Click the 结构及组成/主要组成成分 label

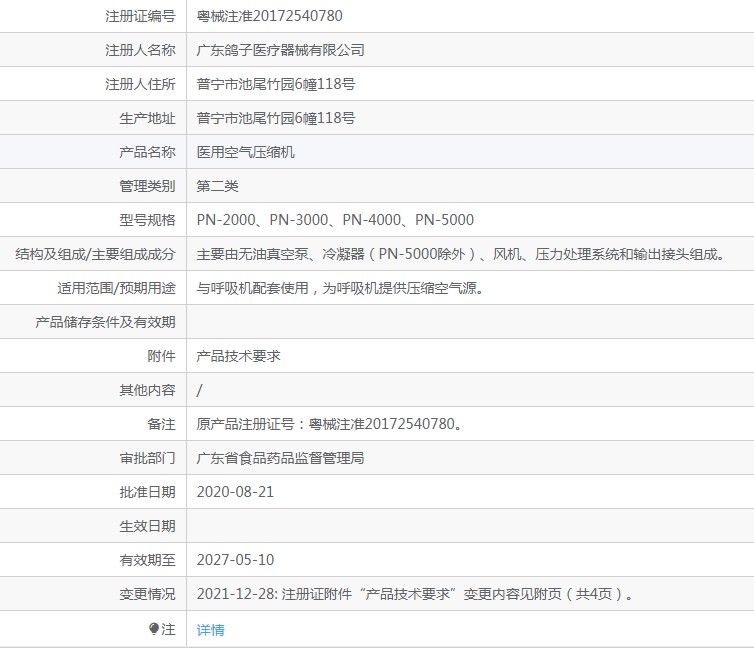point(95,254)
